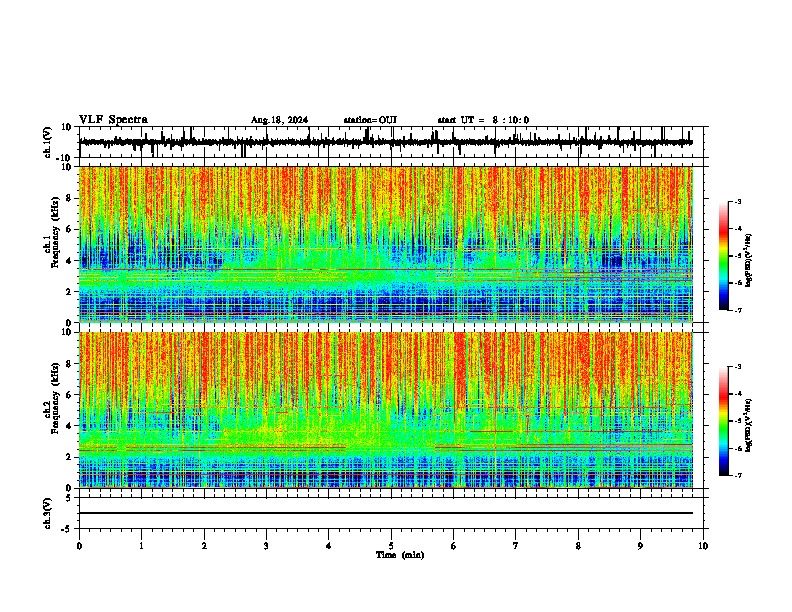Select the "start UT = 8 :10: 0" text

(483, 120)
